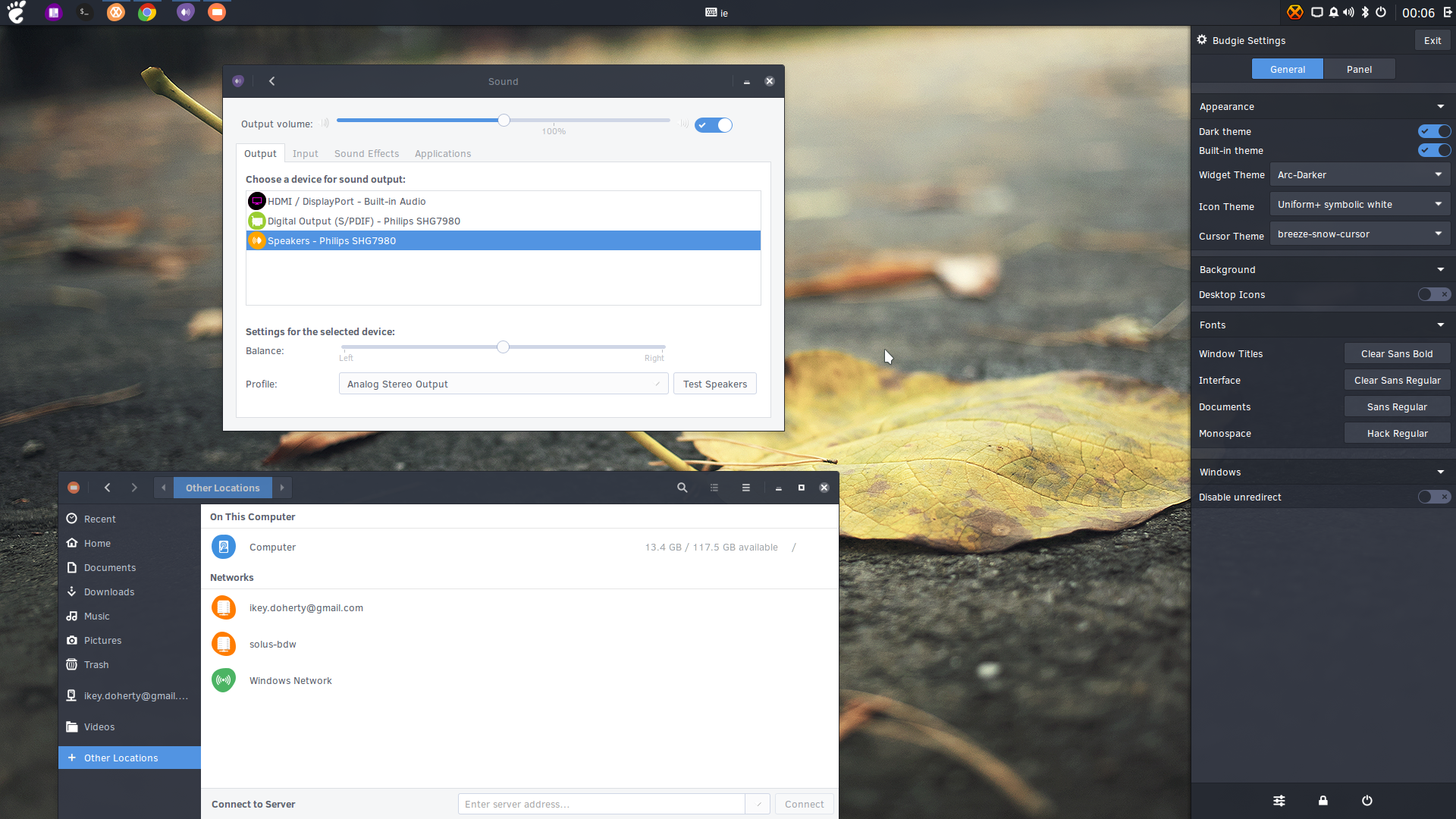
Task: Open Cursor Theme dropdown
Action: point(1360,234)
